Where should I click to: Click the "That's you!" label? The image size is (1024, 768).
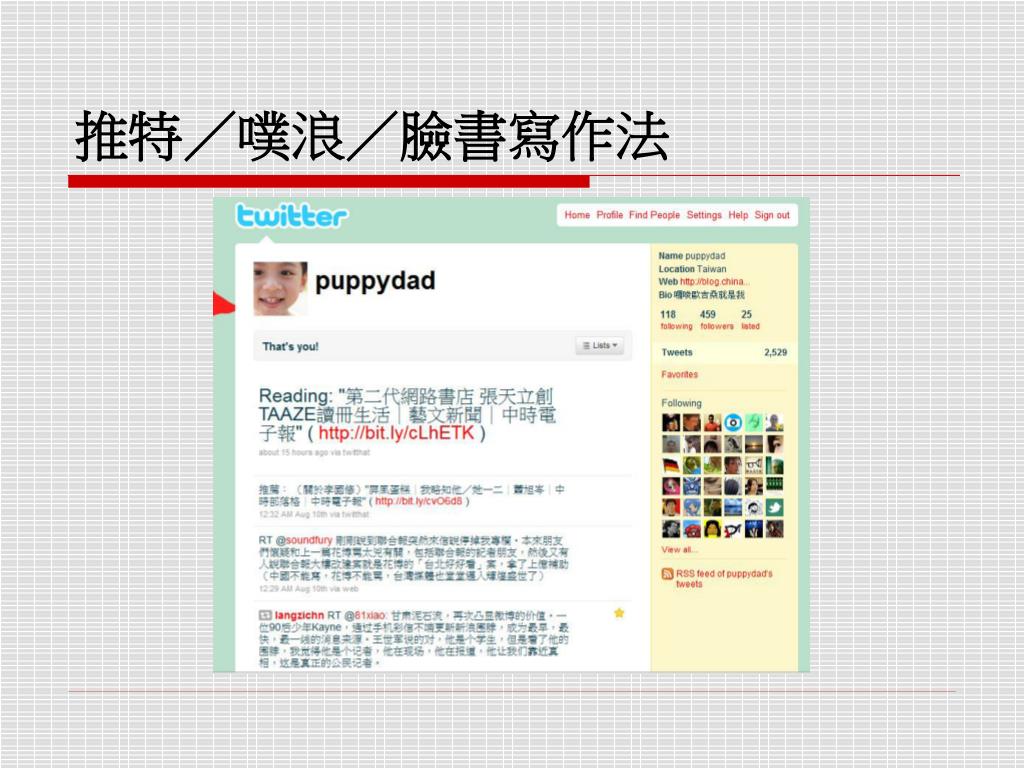[x=290, y=346]
